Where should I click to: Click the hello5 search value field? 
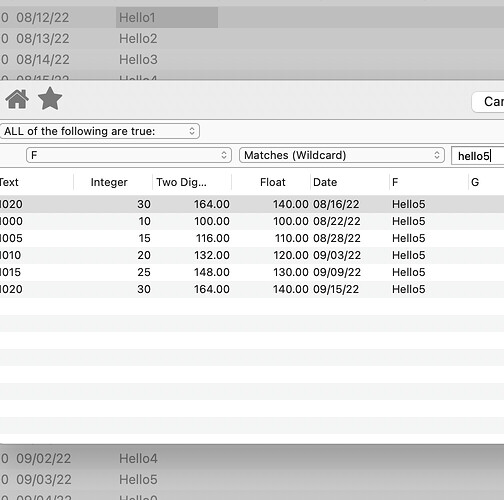pyautogui.click(x=478, y=156)
